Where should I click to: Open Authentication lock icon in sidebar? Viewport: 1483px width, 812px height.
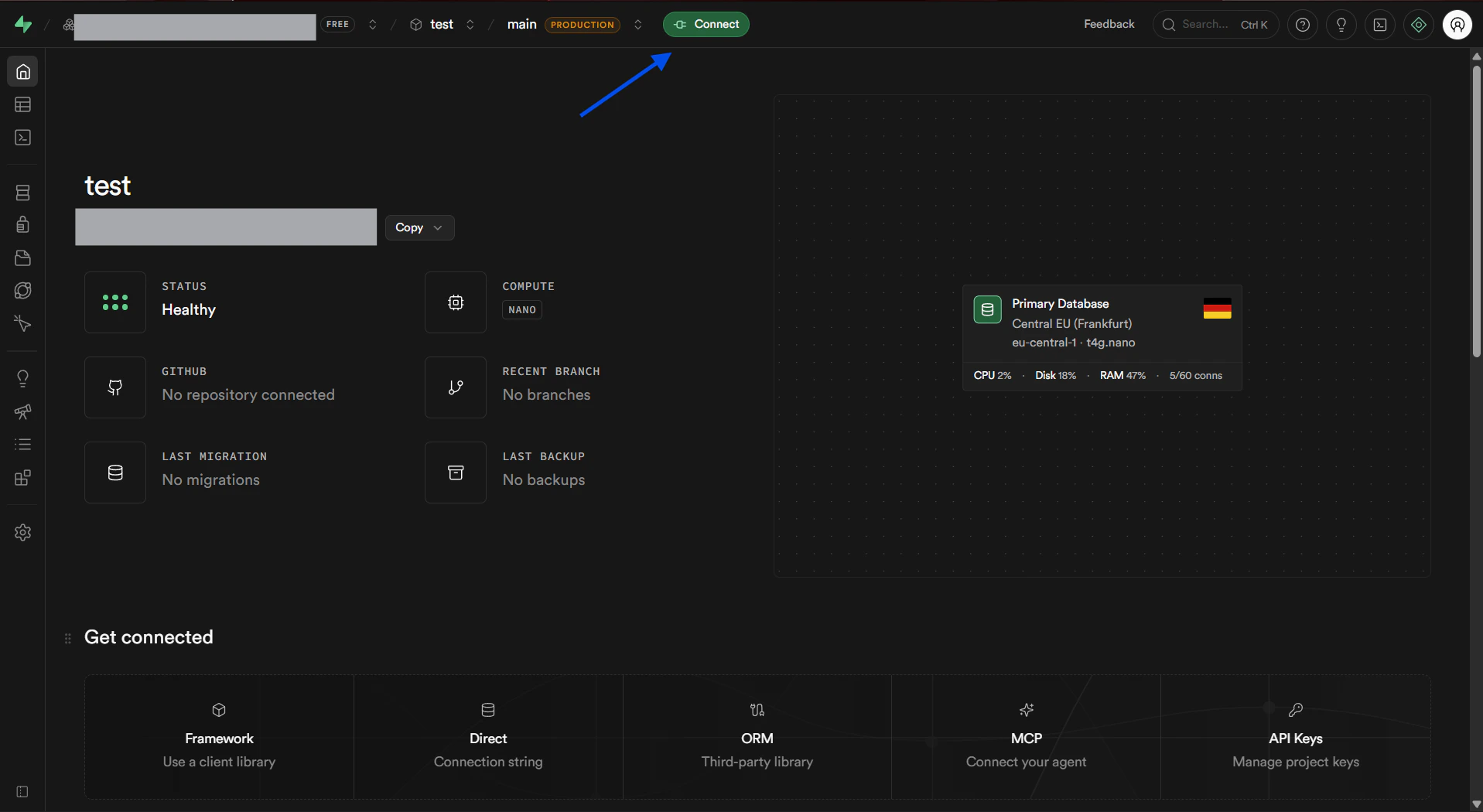(23, 225)
